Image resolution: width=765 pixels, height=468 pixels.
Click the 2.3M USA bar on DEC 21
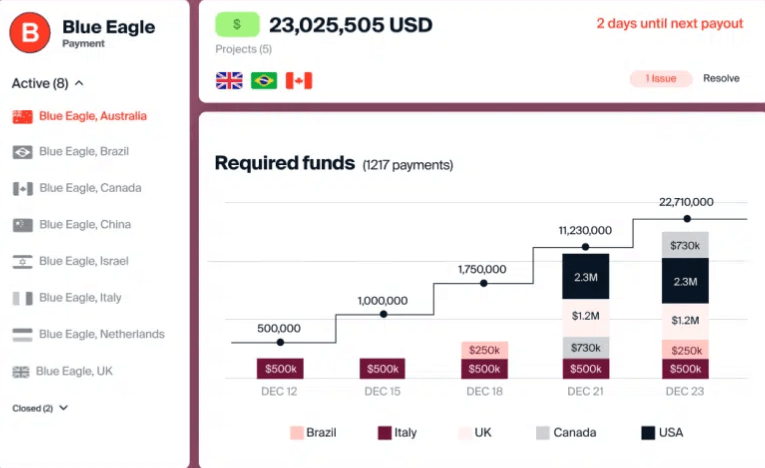(x=585, y=277)
